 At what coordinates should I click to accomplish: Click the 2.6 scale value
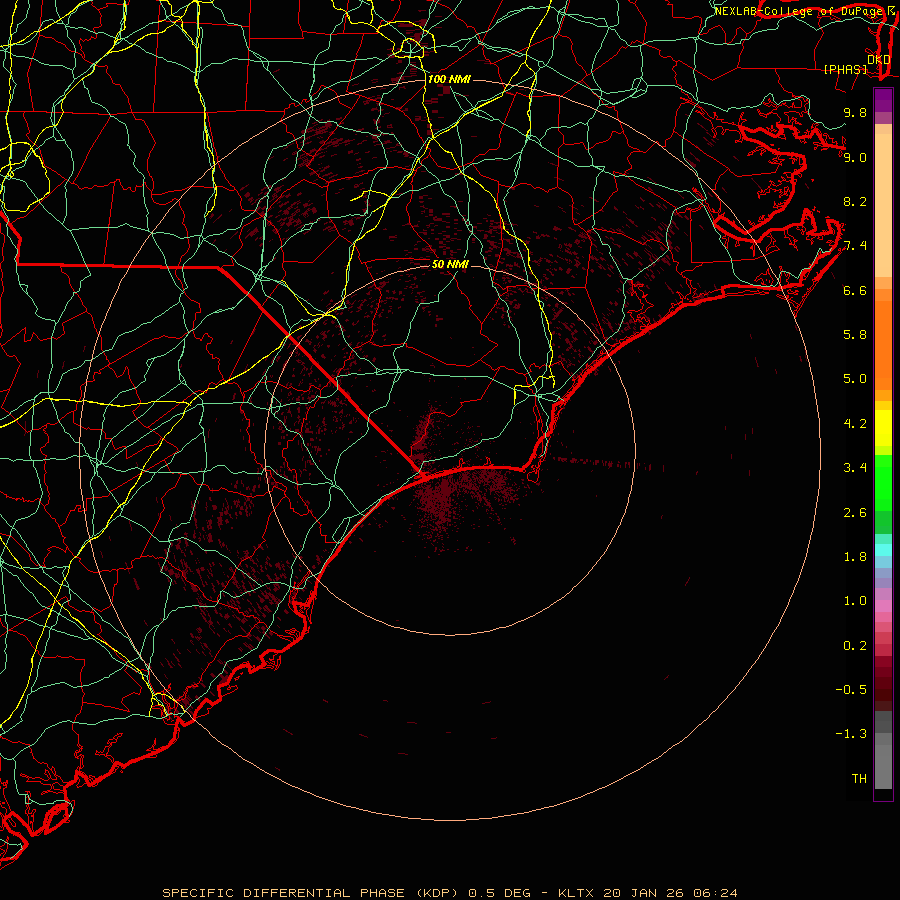(x=855, y=513)
